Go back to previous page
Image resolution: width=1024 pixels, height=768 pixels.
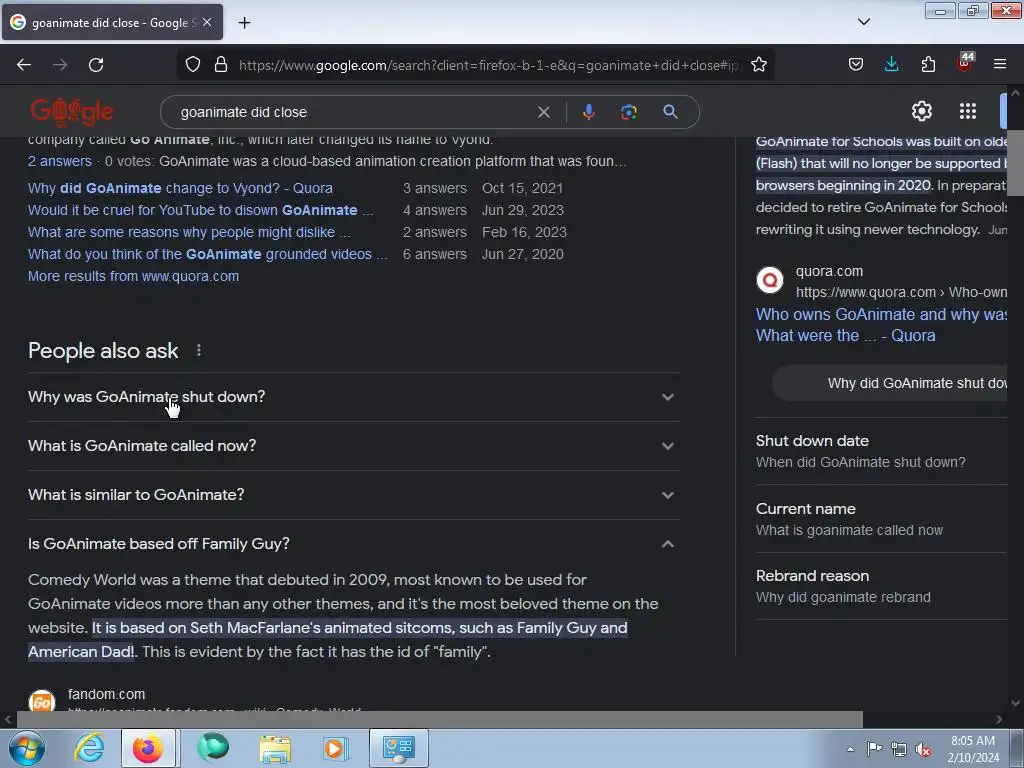tap(24, 65)
